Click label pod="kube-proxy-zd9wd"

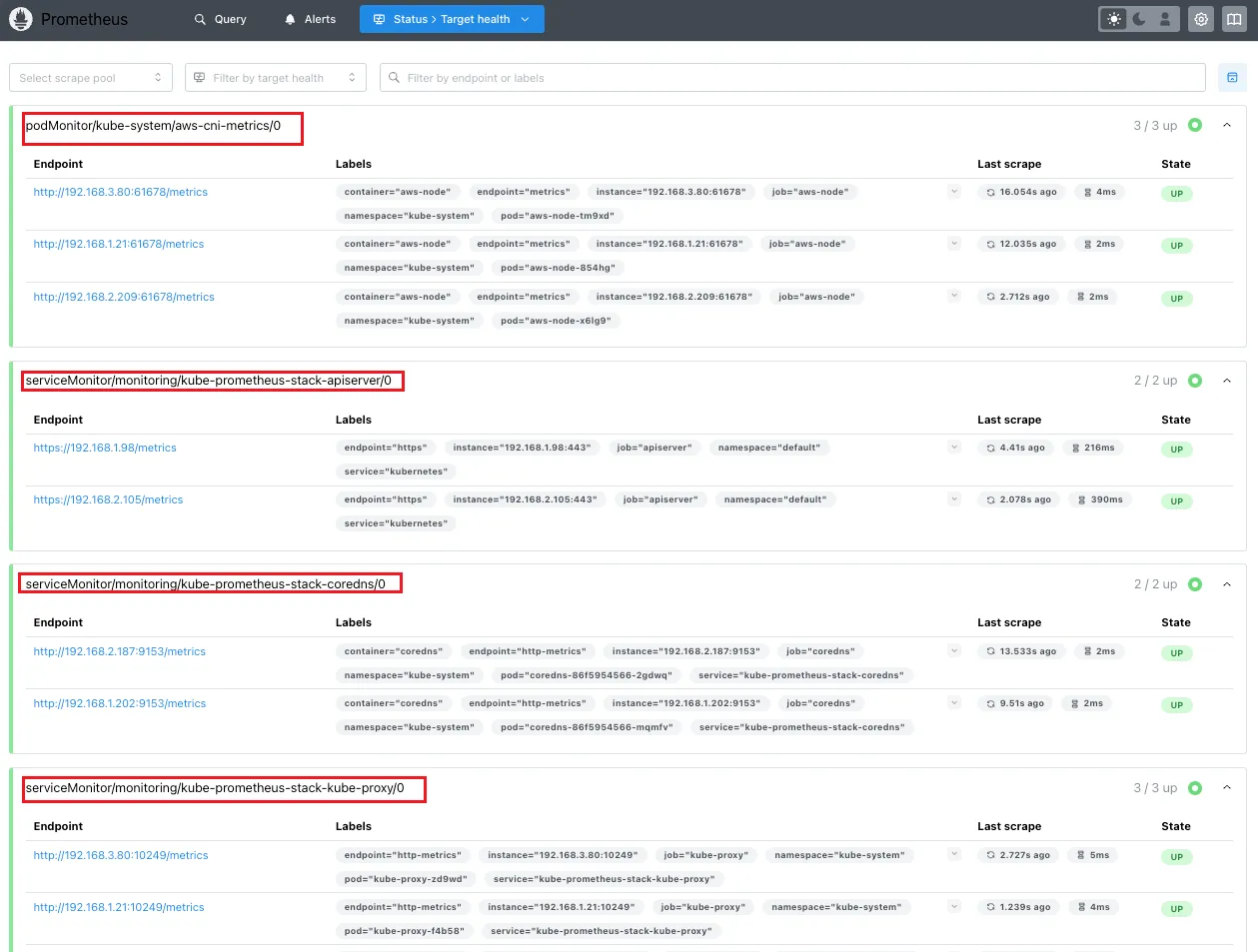(x=406, y=879)
